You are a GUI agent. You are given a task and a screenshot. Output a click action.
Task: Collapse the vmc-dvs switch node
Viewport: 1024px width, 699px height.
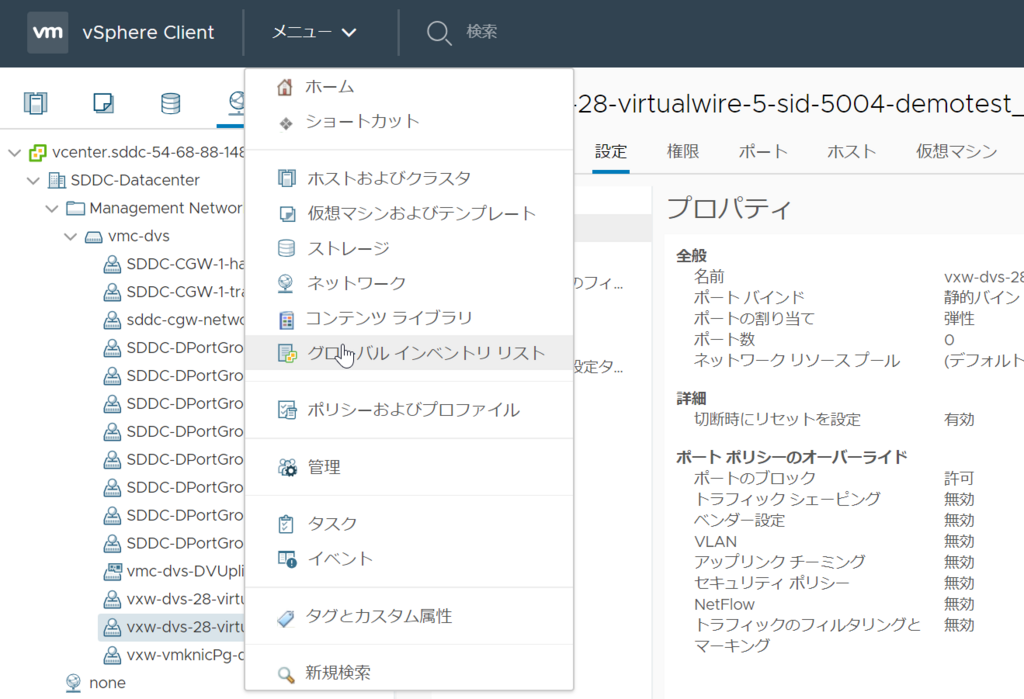point(70,237)
